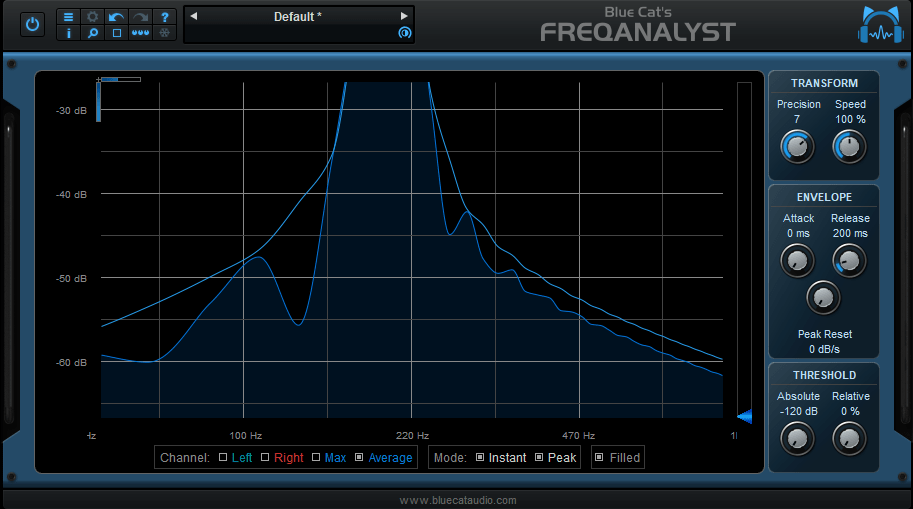The height and width of the screenshot is (509, 913).
Task: Undo the last change with the undo arrow
Action: (x=116, y=17)
